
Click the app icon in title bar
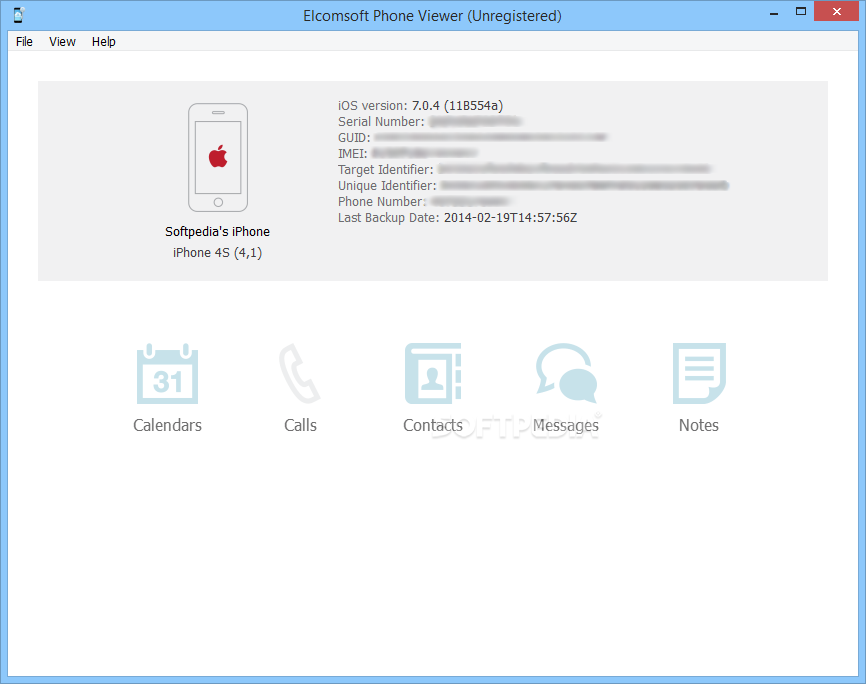tap(19, 15)
